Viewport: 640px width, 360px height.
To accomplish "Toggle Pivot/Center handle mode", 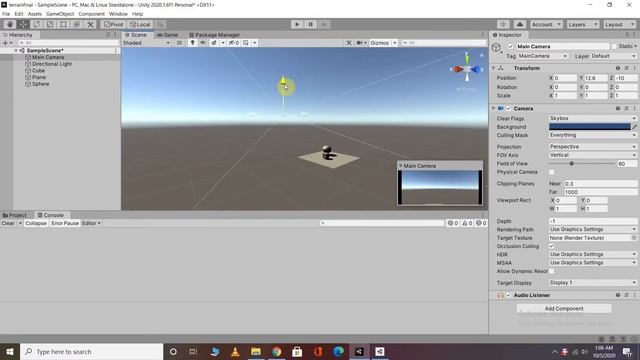I will [x=113, y=24].
